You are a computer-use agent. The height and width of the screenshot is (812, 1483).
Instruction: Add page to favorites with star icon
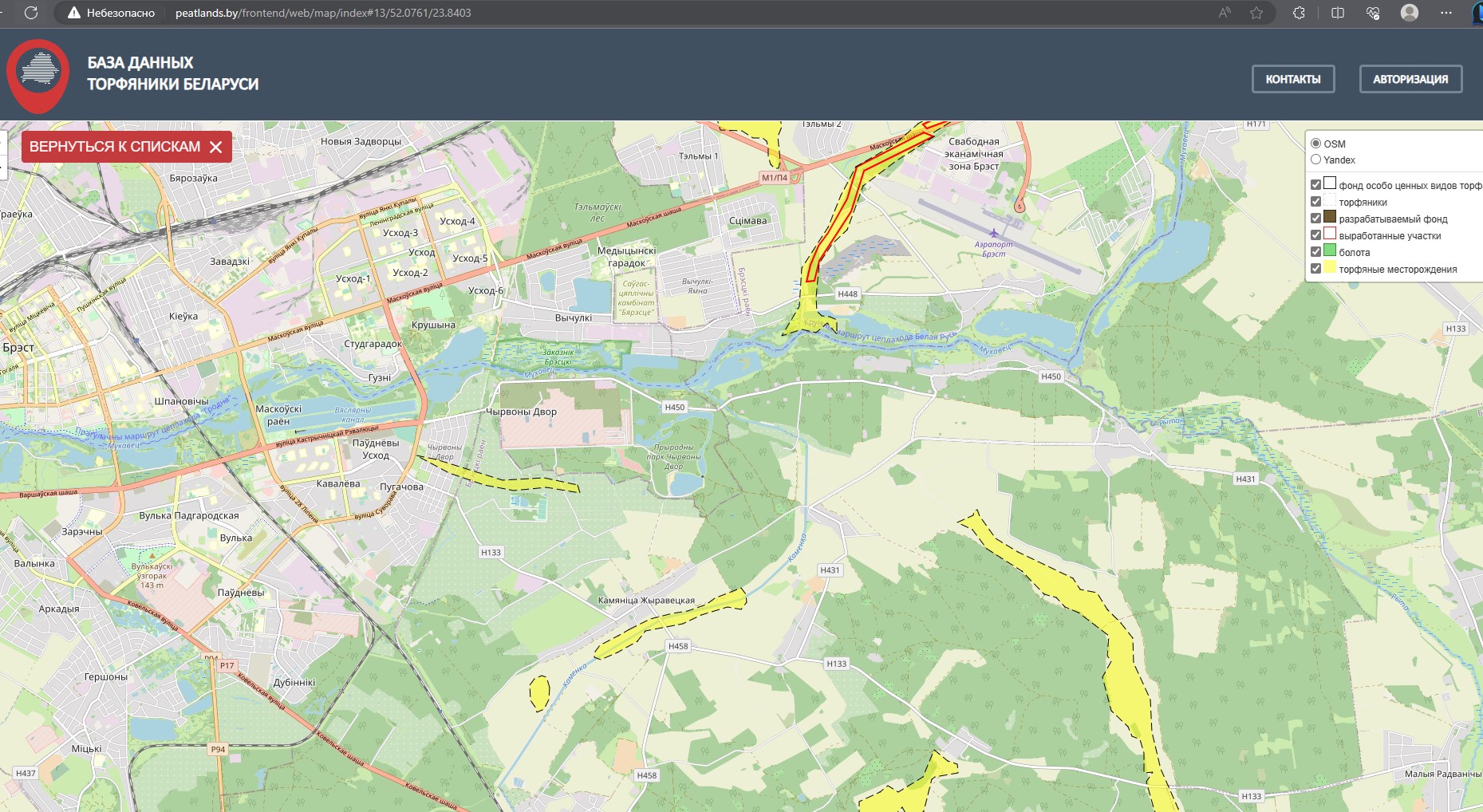click(x=1256, y=13)
